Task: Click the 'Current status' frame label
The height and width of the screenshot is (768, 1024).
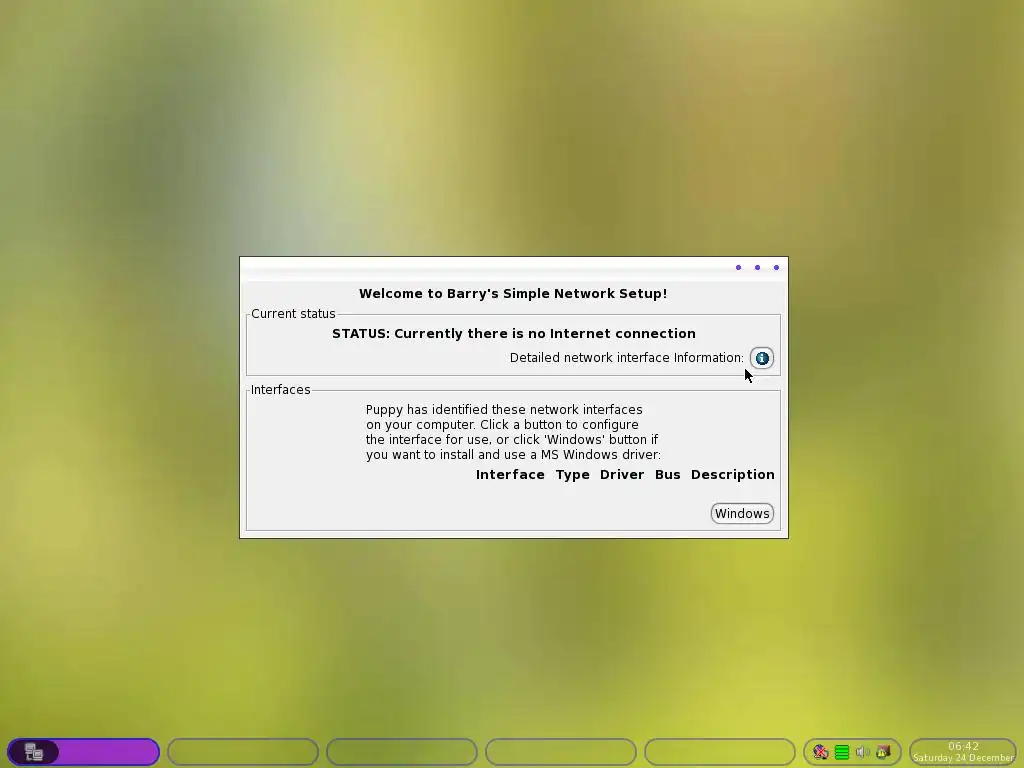Action: (293, 314)
